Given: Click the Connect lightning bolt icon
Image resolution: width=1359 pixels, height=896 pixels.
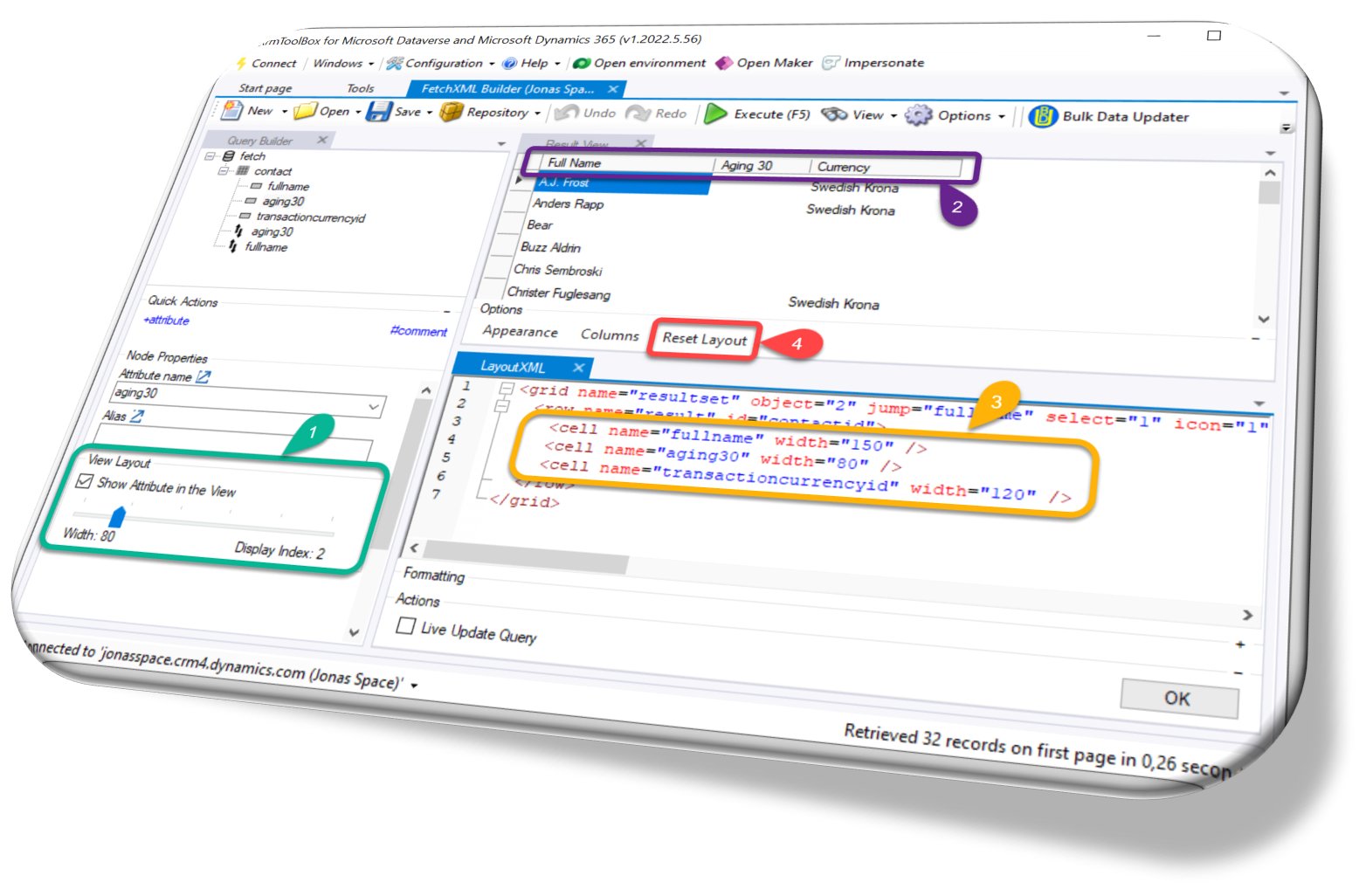Looking at the screenshot, I should click(242, 63).
